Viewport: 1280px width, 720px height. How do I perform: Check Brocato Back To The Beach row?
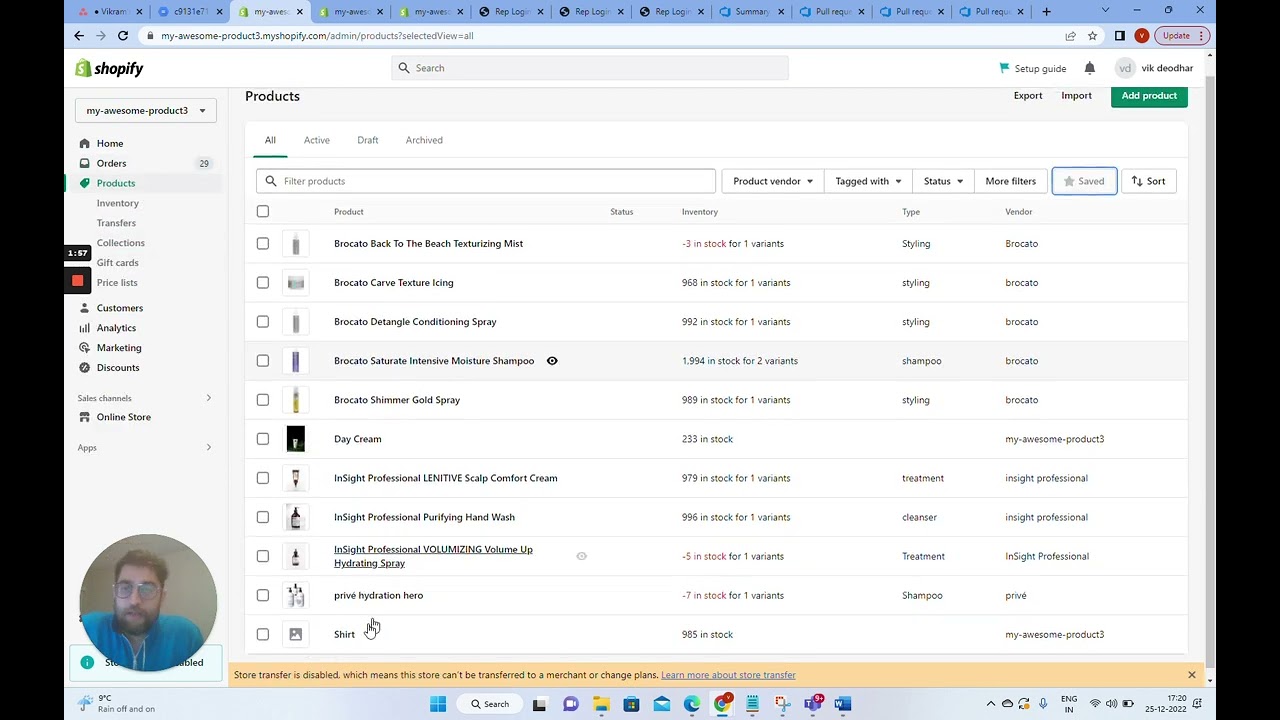click(x=263, y=243)
